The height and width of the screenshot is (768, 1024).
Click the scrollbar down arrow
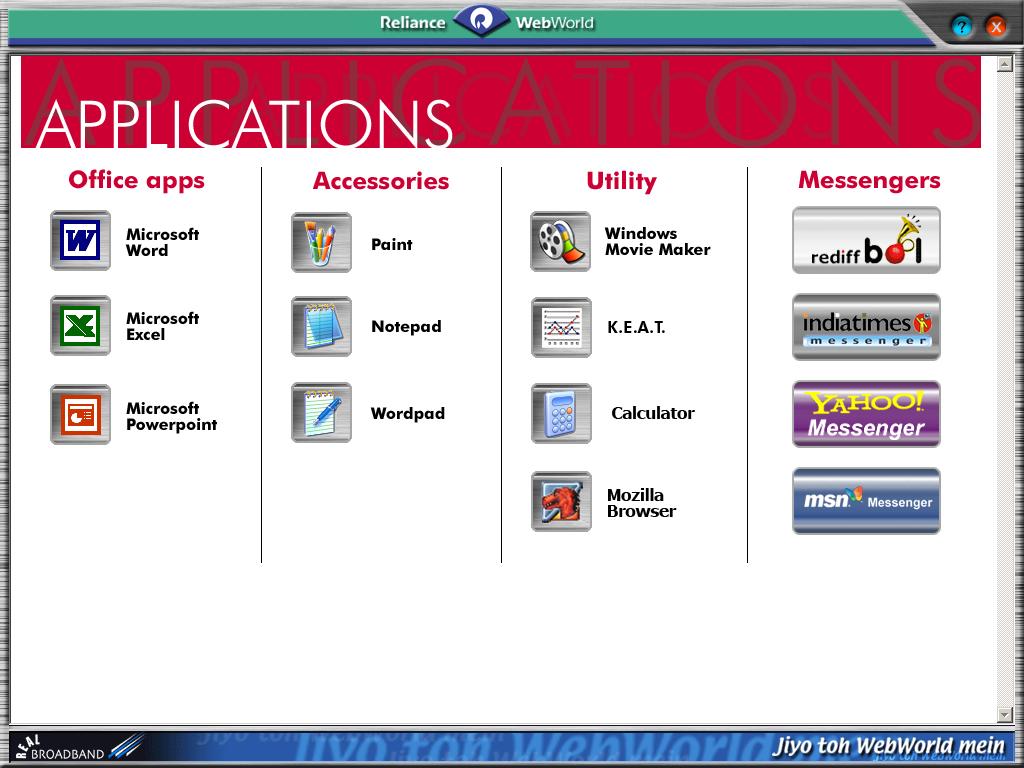(x=1005, y=714)
